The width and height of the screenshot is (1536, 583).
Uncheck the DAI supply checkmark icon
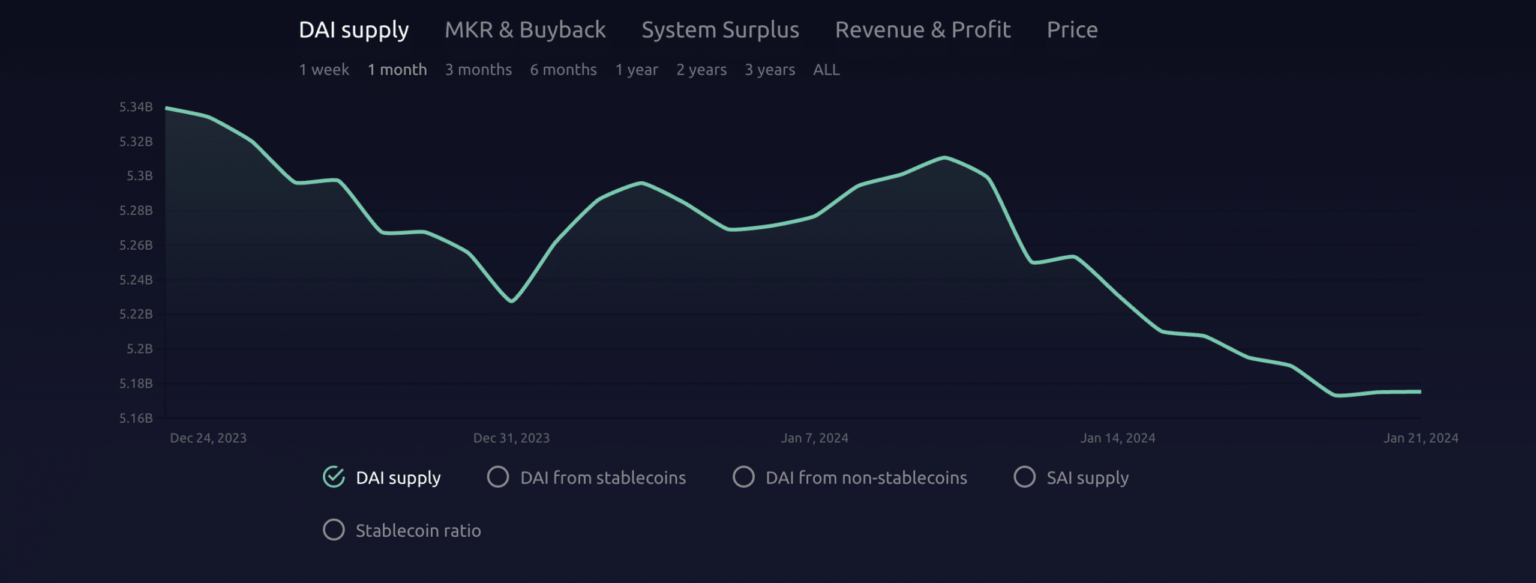[x=334, y=477]
